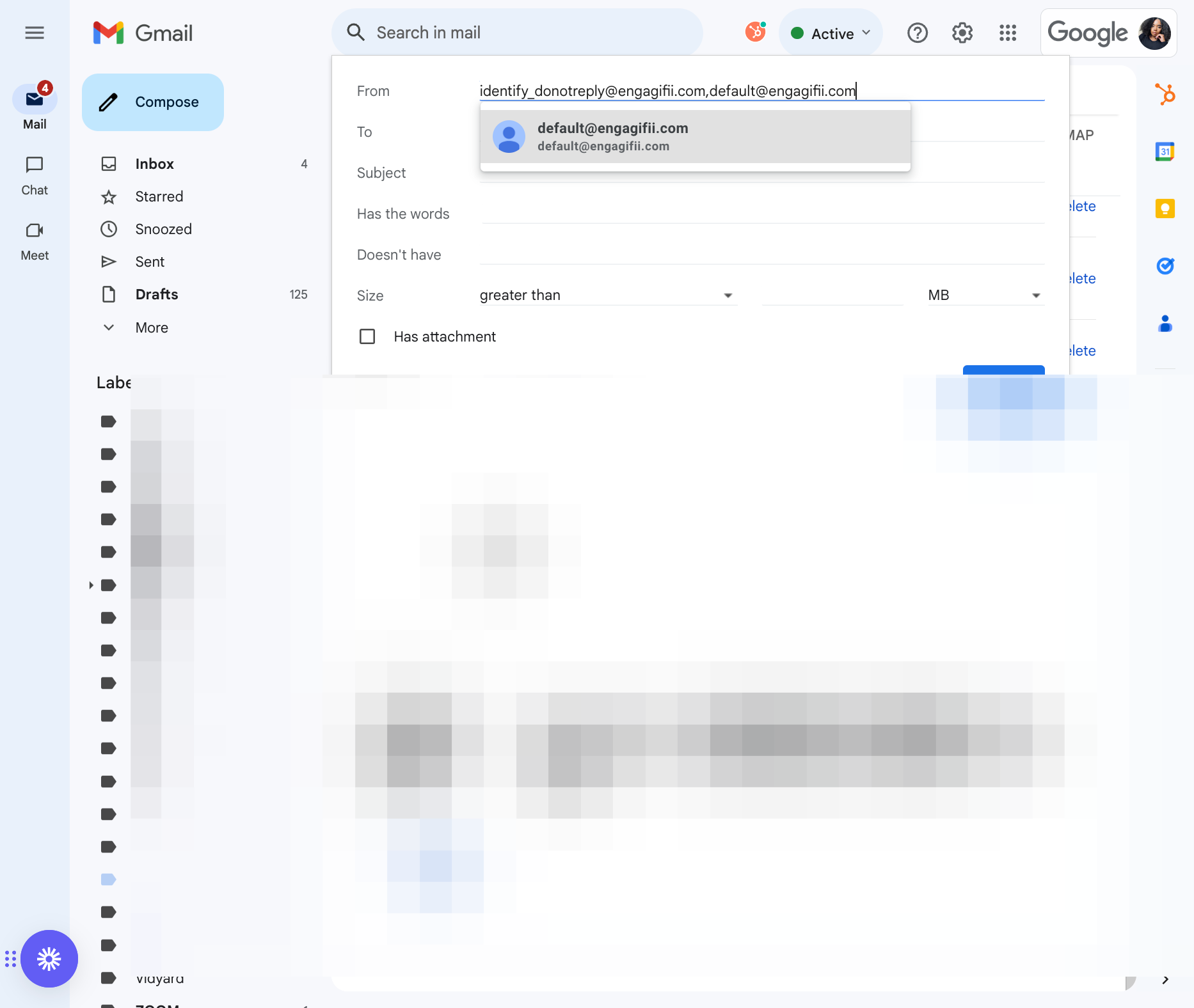Open Mail with 4 unread badge
The width and height of the screenshot is (1194, 1008).
pos(35,107)
